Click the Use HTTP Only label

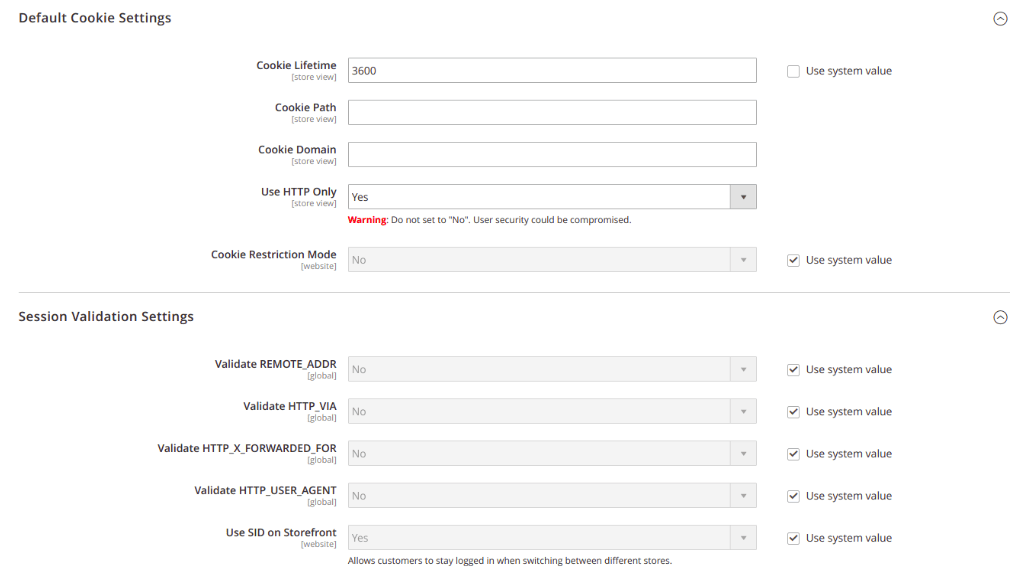coord(298,192)
